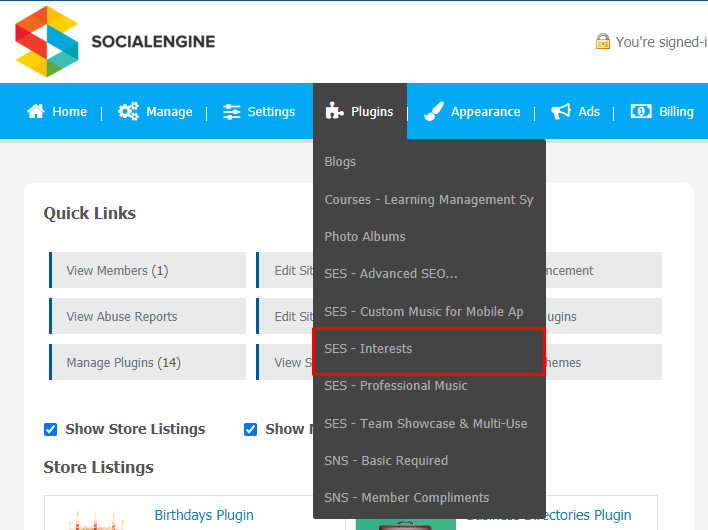Click the Manage gears icon
708x530 pixels.
click(x=128, y=111)
